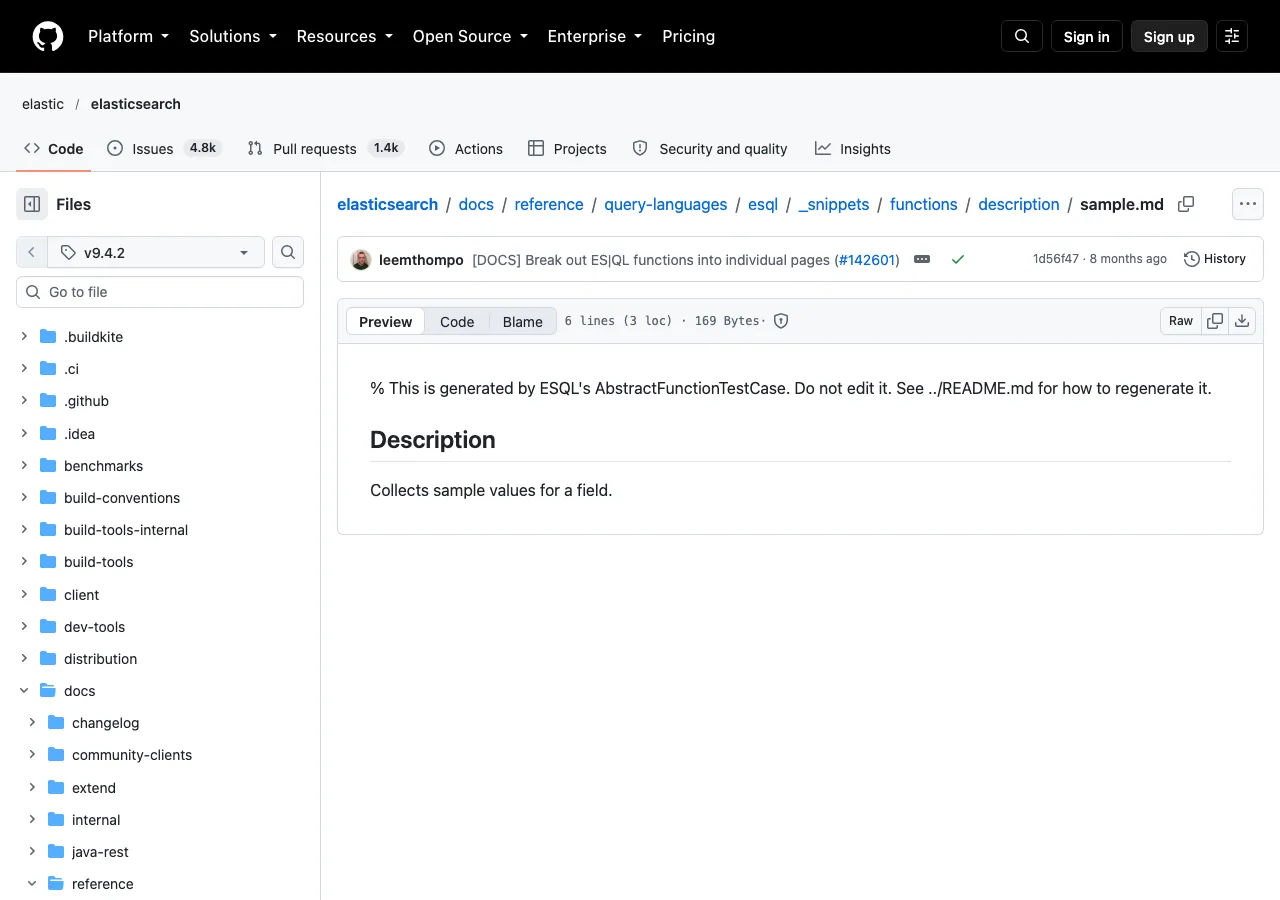Image resolution: width=1280 pixels, height=900 pixels.
Task: Open the functions breadcrumb link
Action: point(924,204)
